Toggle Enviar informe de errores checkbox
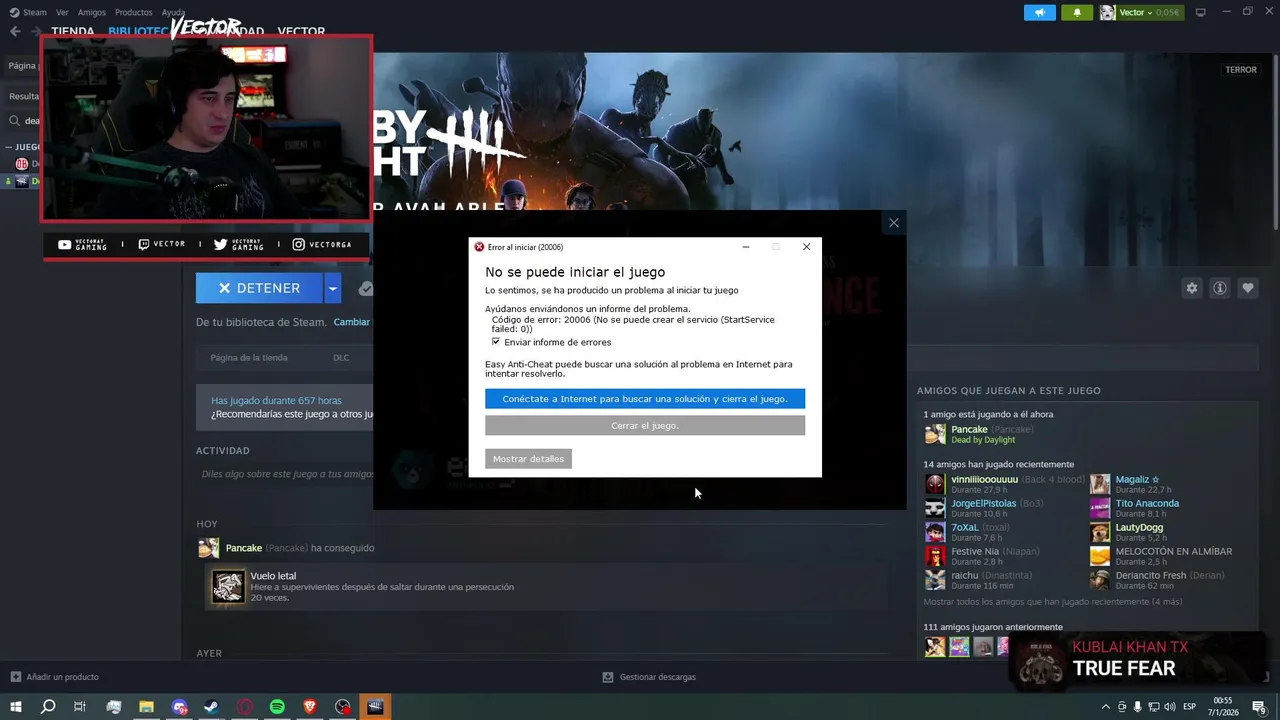1280x720 pixels. point(496,342)
